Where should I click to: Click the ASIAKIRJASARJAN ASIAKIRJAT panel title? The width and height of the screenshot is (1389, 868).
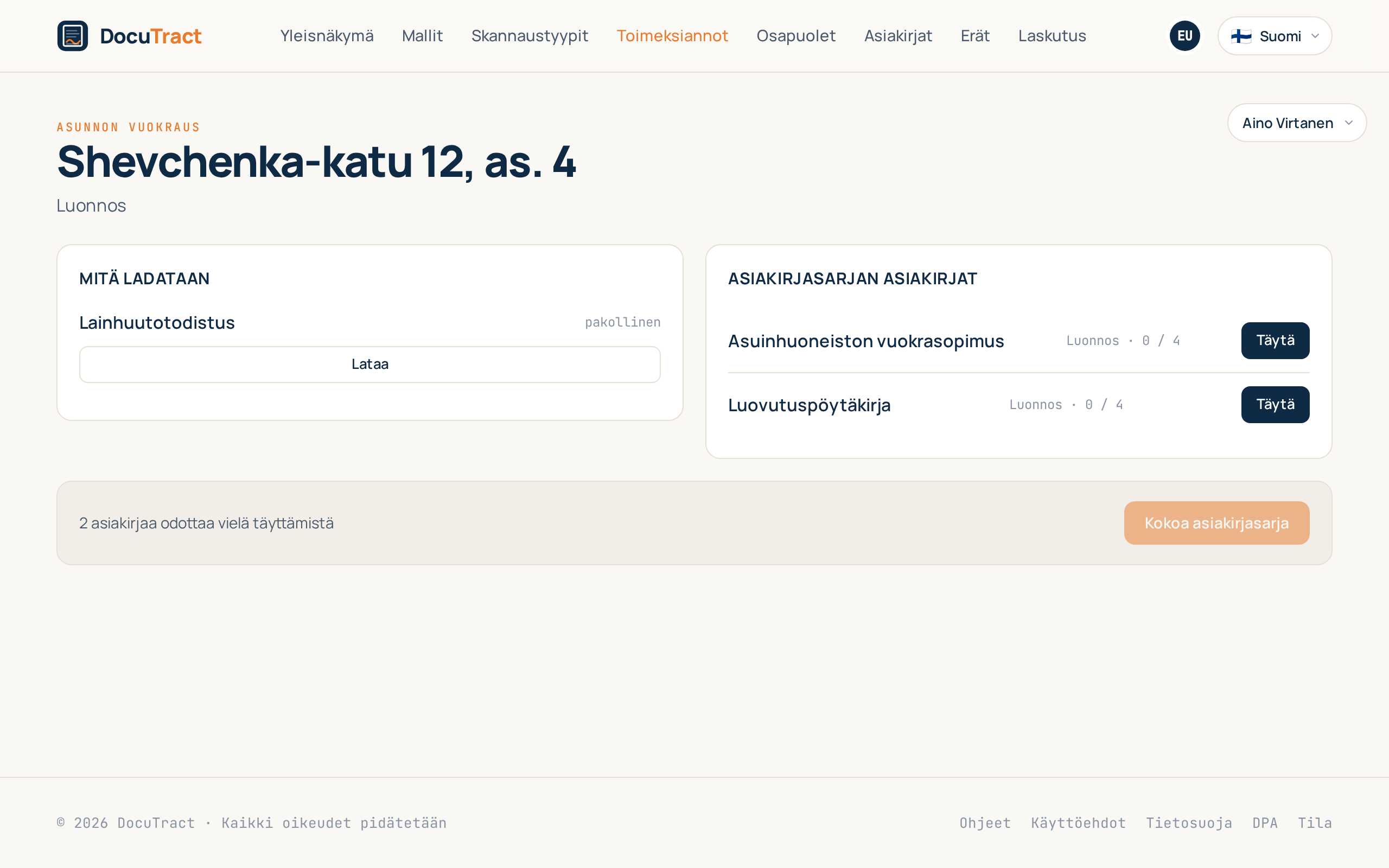point(852,278)
